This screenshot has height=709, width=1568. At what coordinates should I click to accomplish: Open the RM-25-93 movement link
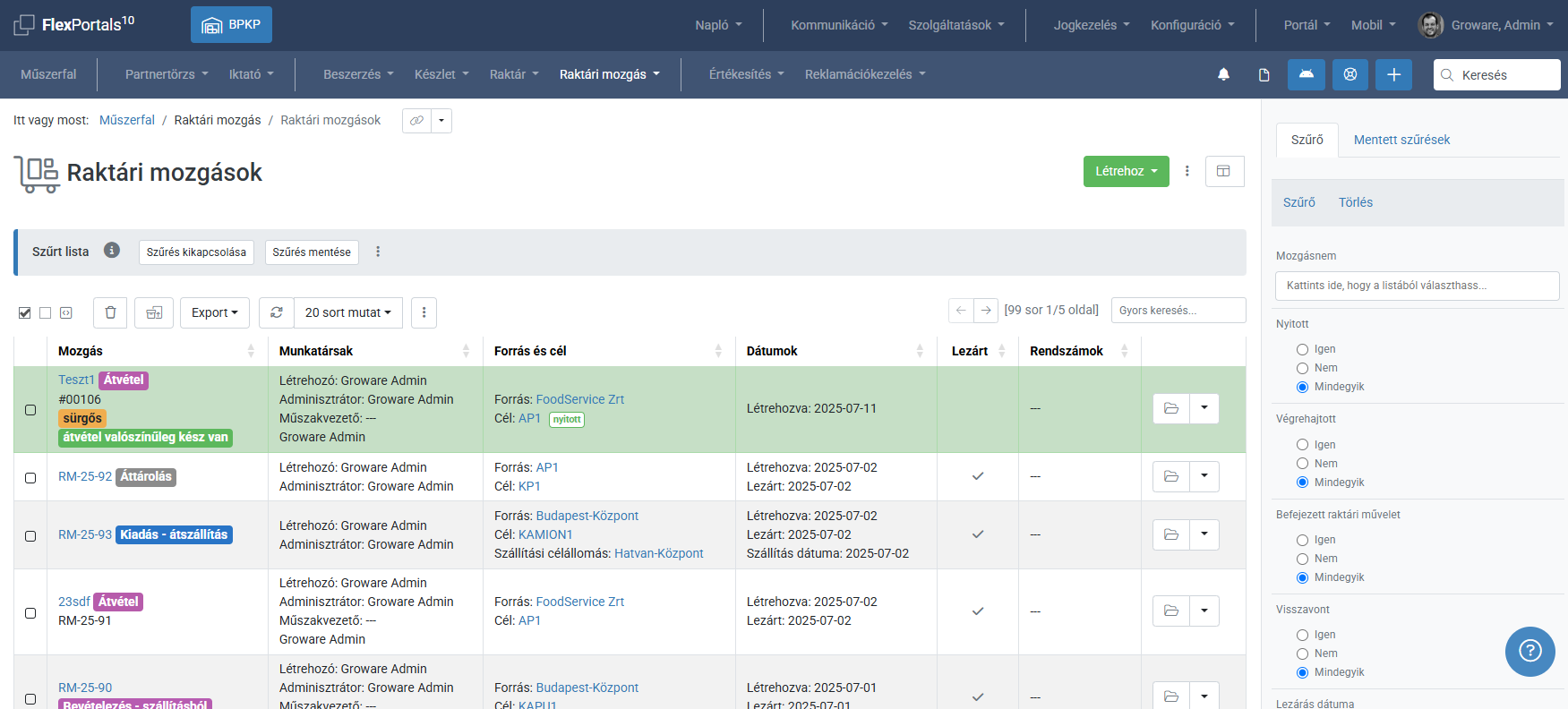(x=85, y=534)
